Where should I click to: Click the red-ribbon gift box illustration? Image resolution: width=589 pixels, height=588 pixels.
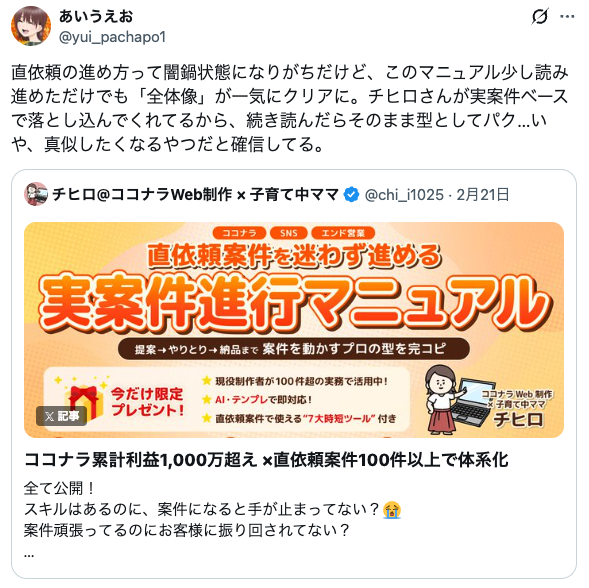coord(83,401)
